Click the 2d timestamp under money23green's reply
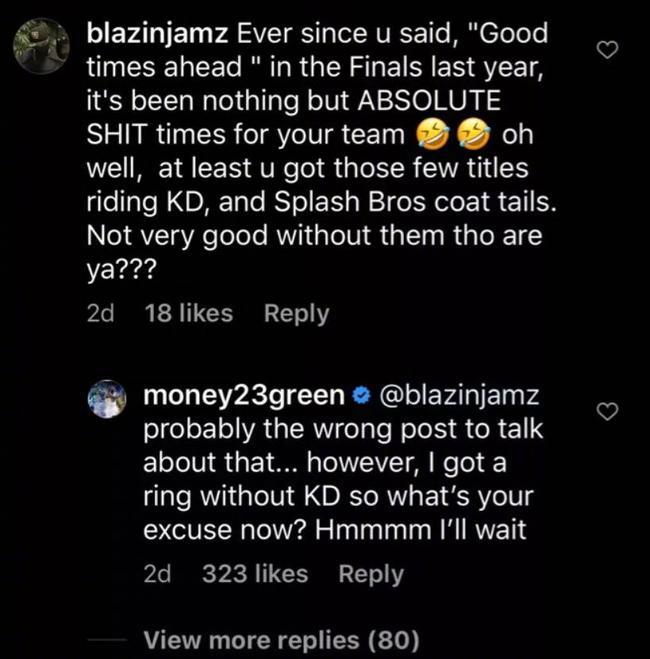Image resolution: width=650 pixels, height=659 pixels. pyautogui.click(x=158, y=574)
